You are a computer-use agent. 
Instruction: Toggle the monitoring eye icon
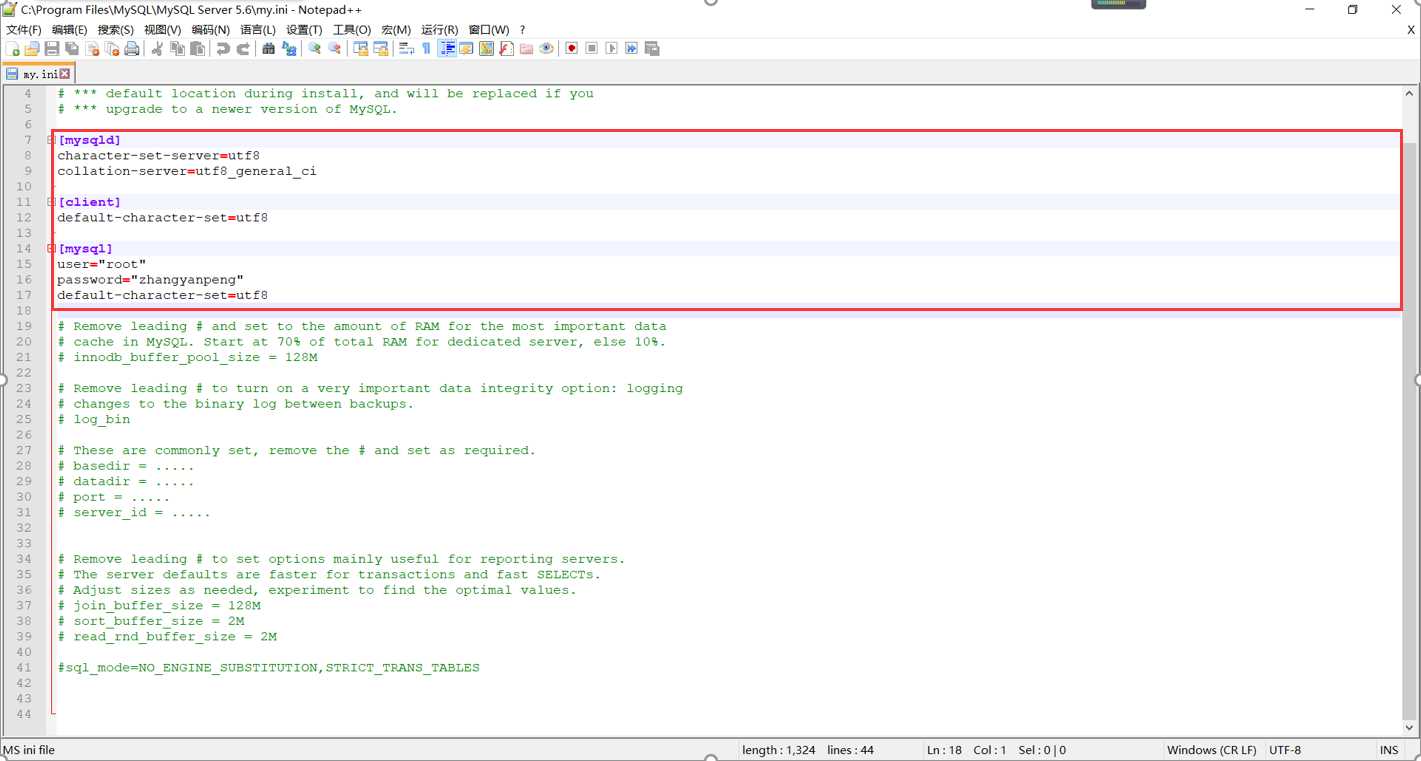(x=546, y=48)
